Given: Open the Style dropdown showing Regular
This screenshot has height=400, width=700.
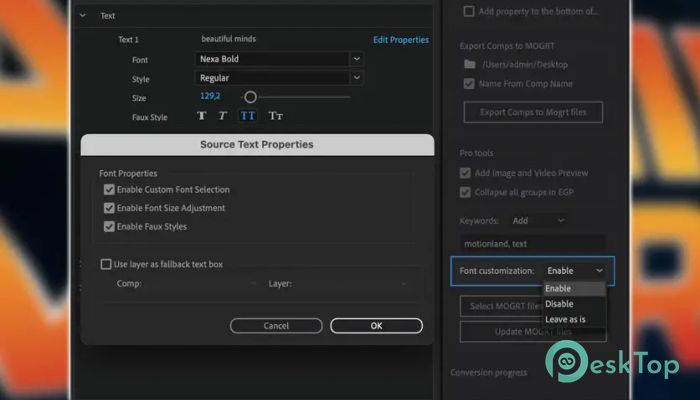Looking at the screenshot, I should (x=279, y=78).
